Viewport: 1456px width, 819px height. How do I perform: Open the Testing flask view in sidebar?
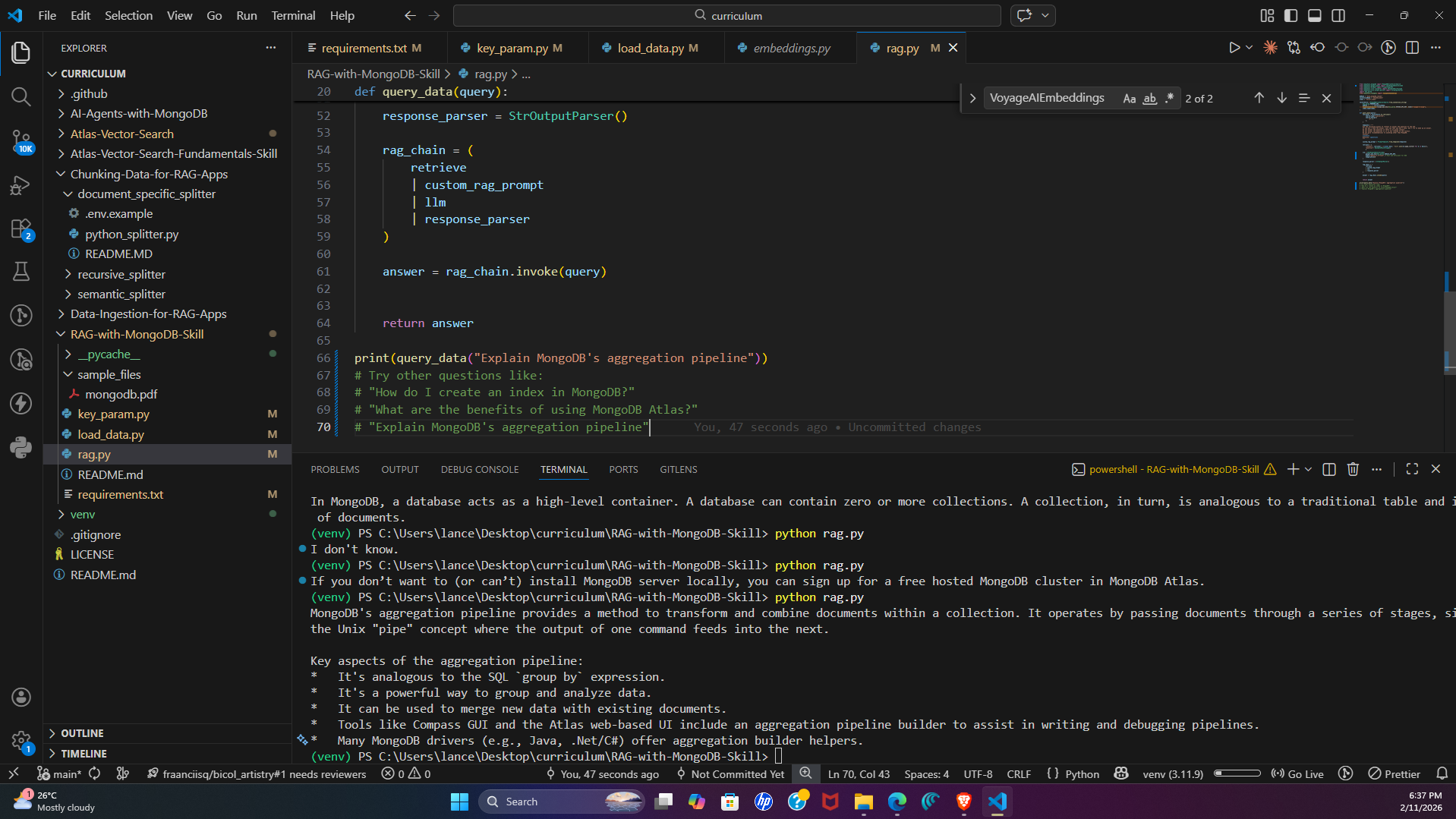20,271
